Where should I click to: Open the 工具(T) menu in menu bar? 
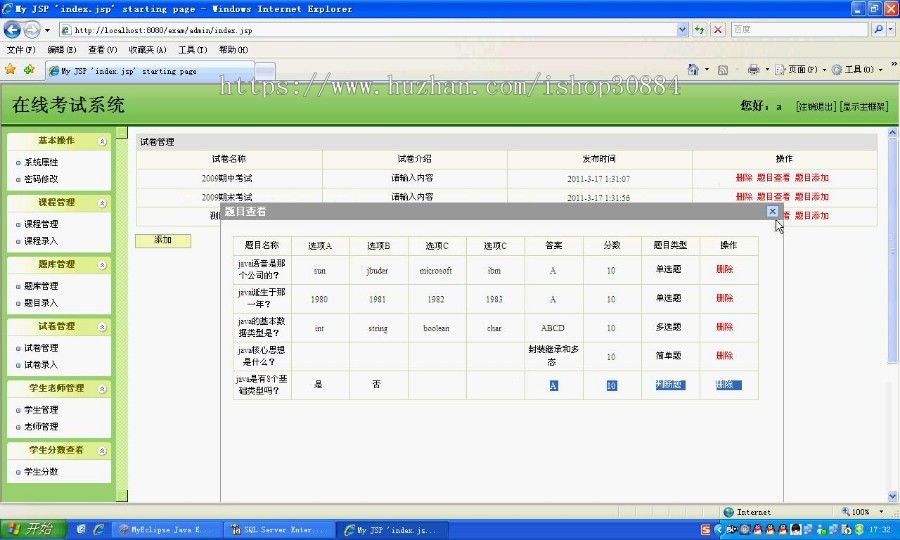[x=192, y=50]
